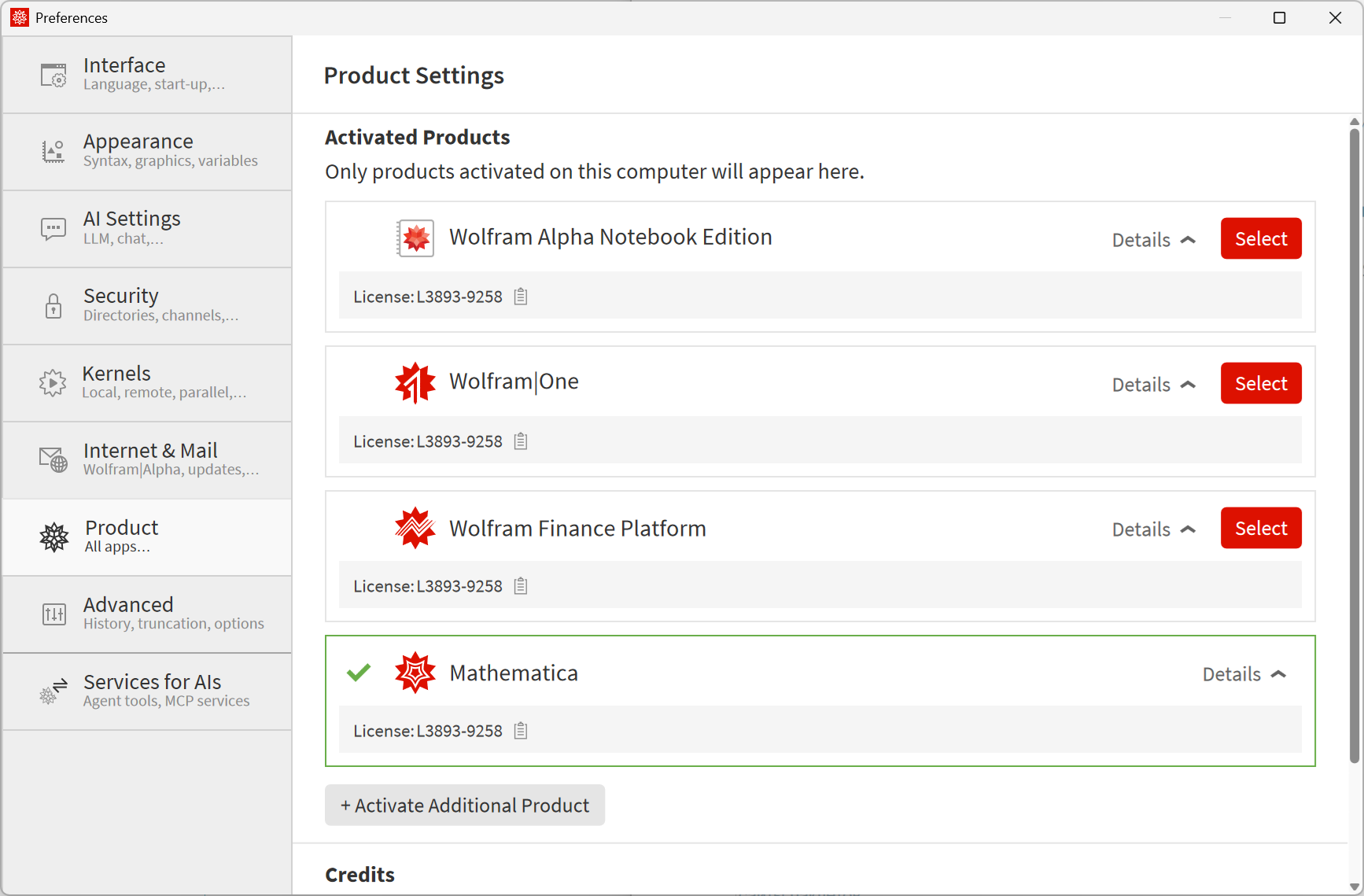This screenshot has width=1364, height=896.
Task: Click the scrollbar down arrow
Action: [x=1355, y=886]
